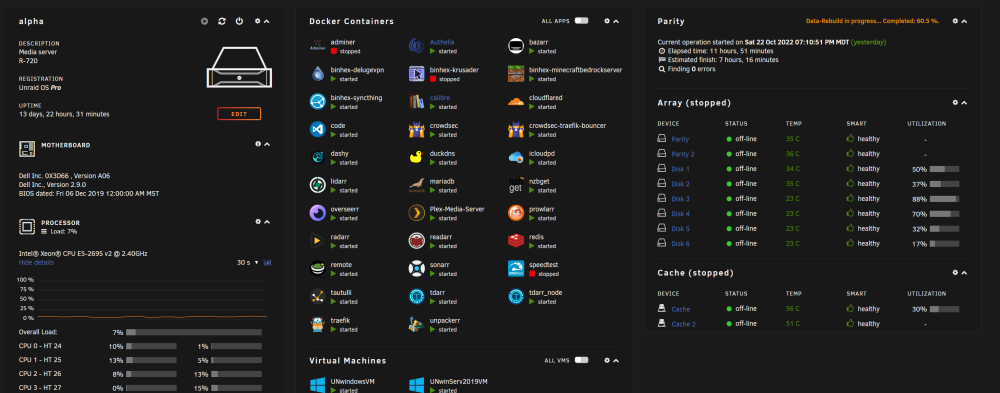The image size is (1000, 393).
Task: Open the Parity 2 device link
Action: pyautogui.click(x=682, y=154)
